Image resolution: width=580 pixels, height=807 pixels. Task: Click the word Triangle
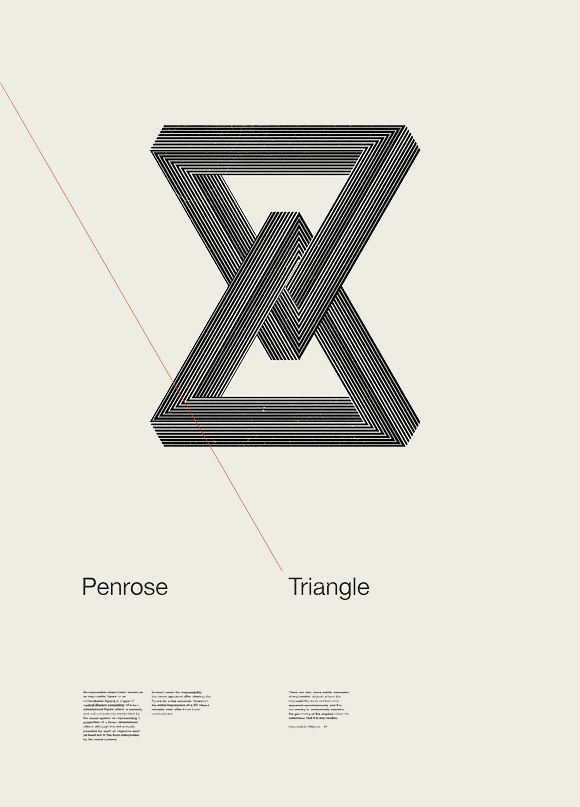[x=329, y=587]
